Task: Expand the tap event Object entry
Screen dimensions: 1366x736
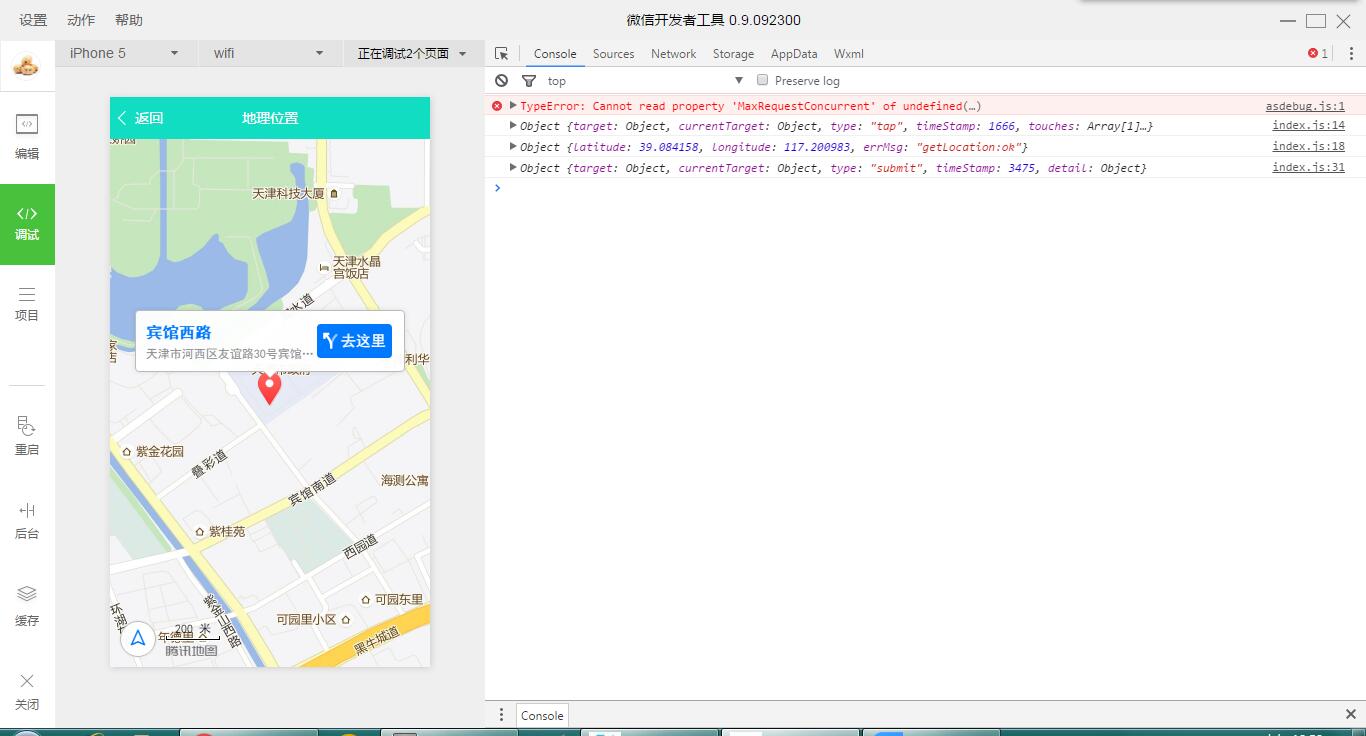Action: (x=513, y=125)
